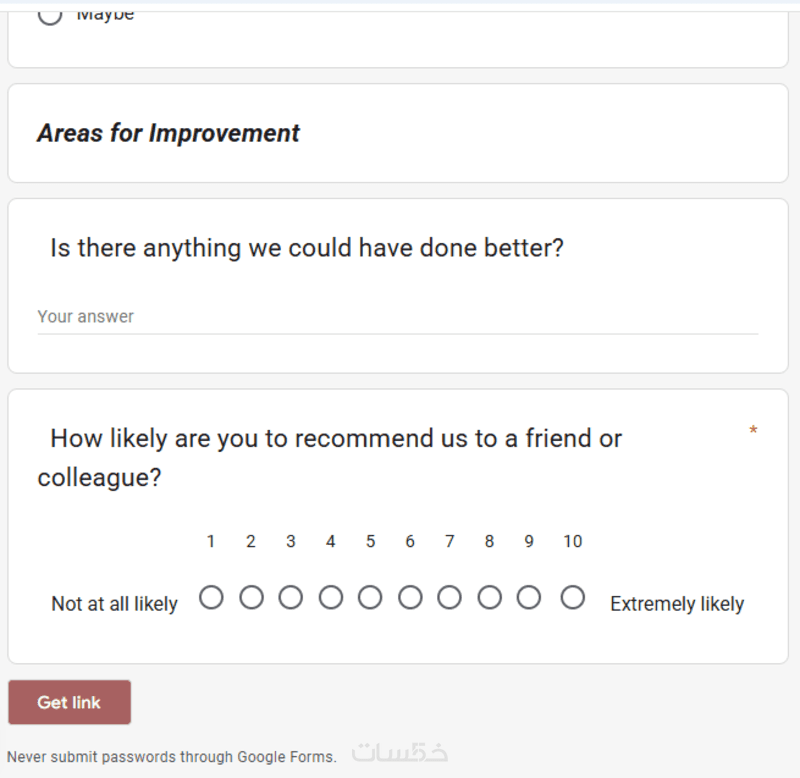Click the red required asterisk
The image size is (800, 778).
tap(753, 431)
